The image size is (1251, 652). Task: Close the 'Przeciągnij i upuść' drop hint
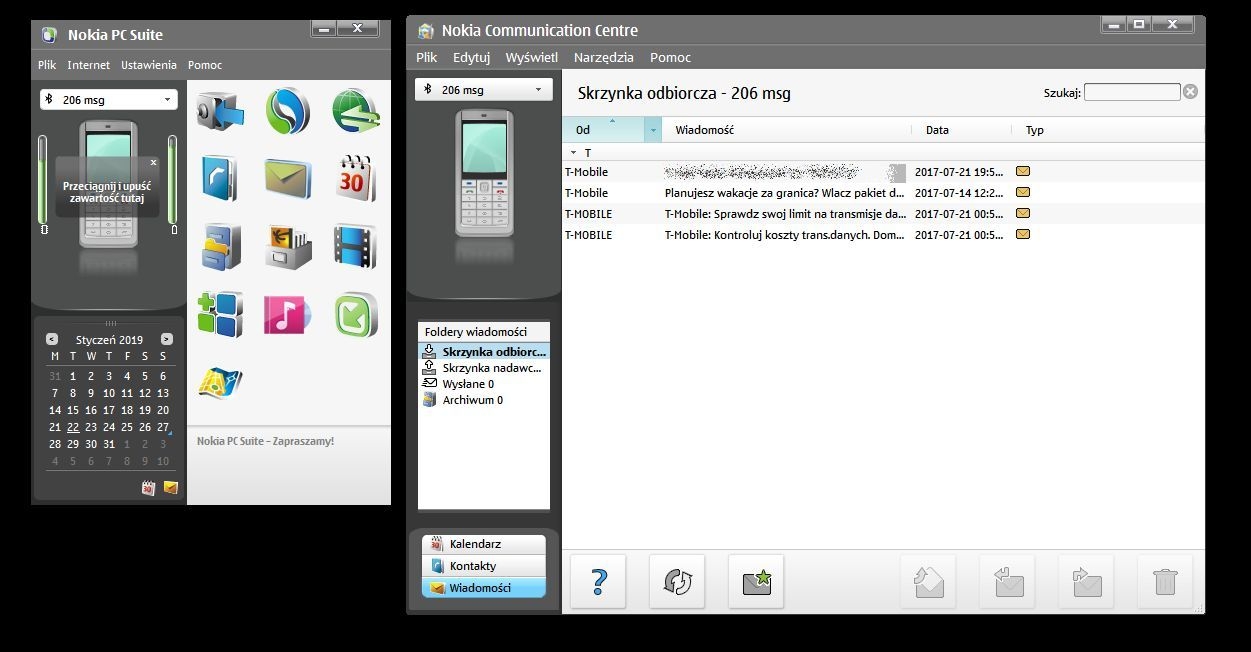click(153, 162)
